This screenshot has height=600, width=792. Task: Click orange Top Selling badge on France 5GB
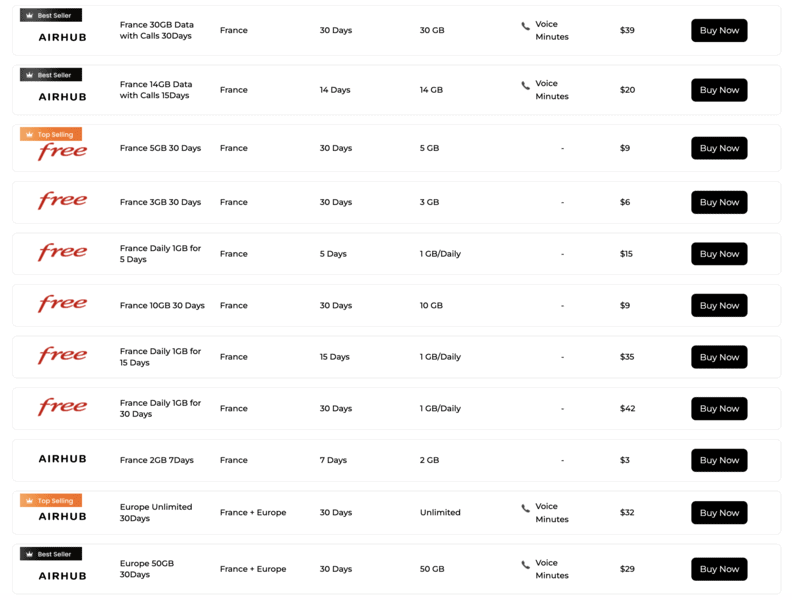point(51,134)
